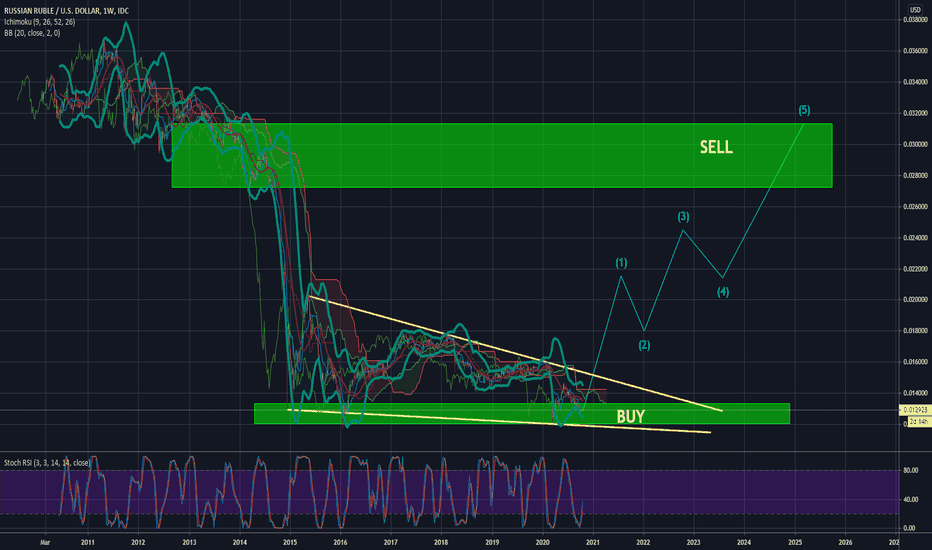Screen dimensions: 932x550
Task: Click the 2026 label on time axis
Action: click(x=845, y=542)
